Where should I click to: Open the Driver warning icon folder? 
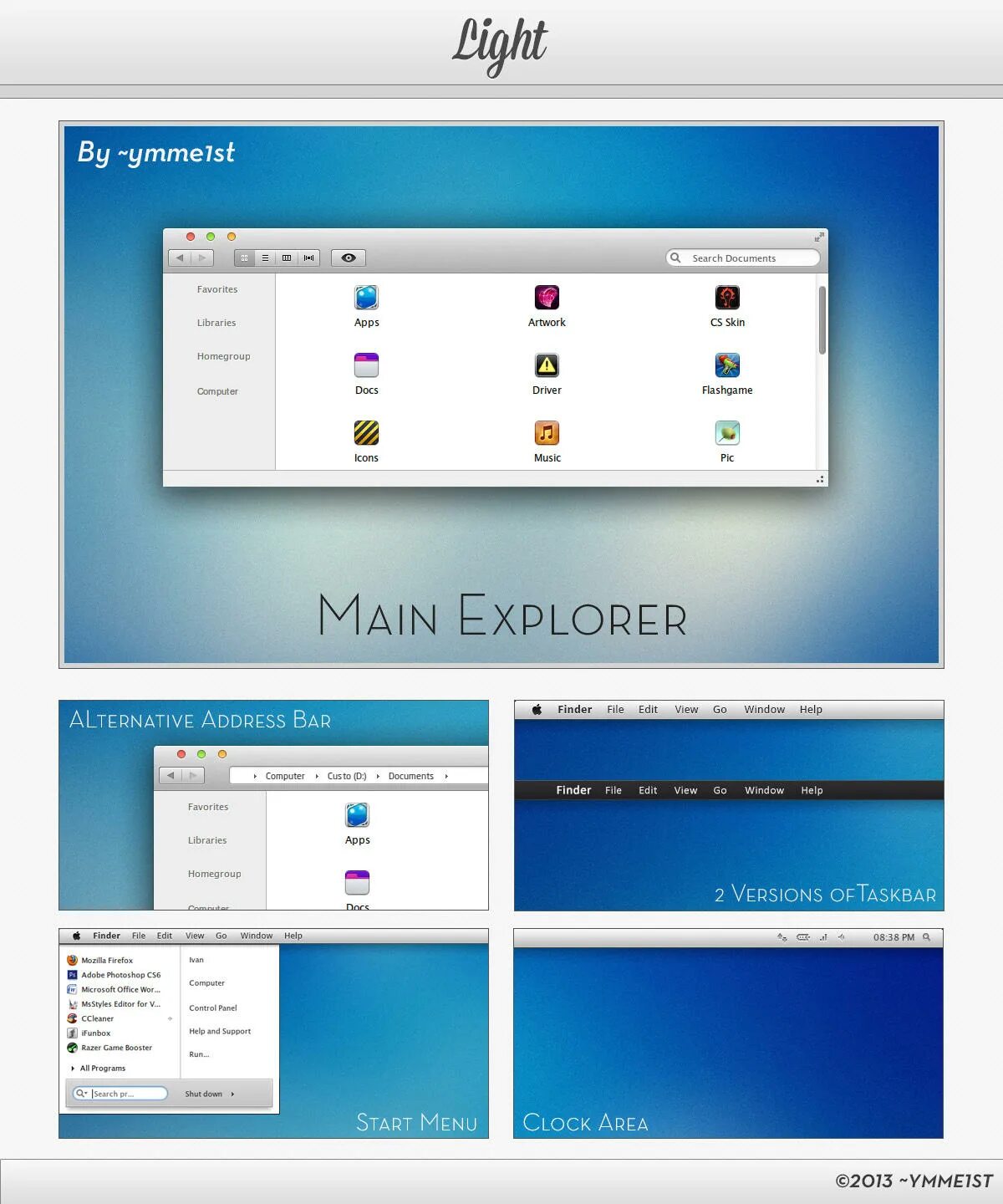click(x=547, y=365)
